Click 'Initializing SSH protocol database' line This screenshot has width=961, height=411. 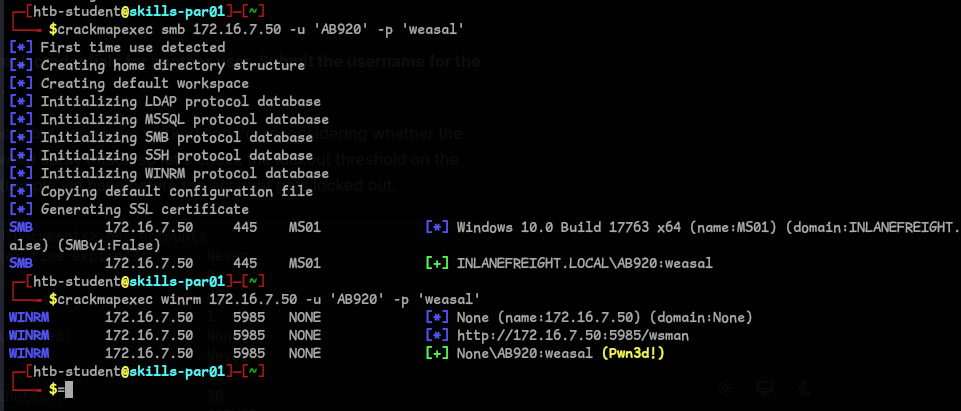(x=177, y=155)
